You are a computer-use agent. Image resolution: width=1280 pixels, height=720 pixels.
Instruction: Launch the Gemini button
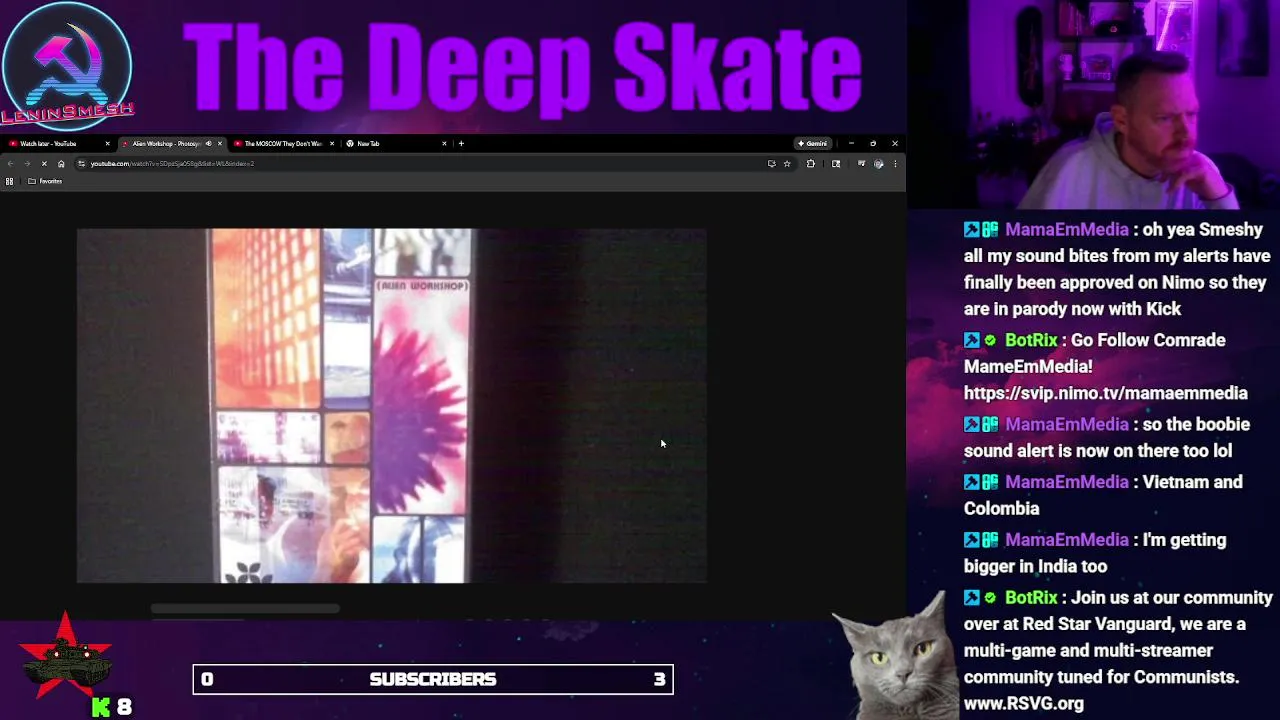pyautogui.click(x=813, y=143)
